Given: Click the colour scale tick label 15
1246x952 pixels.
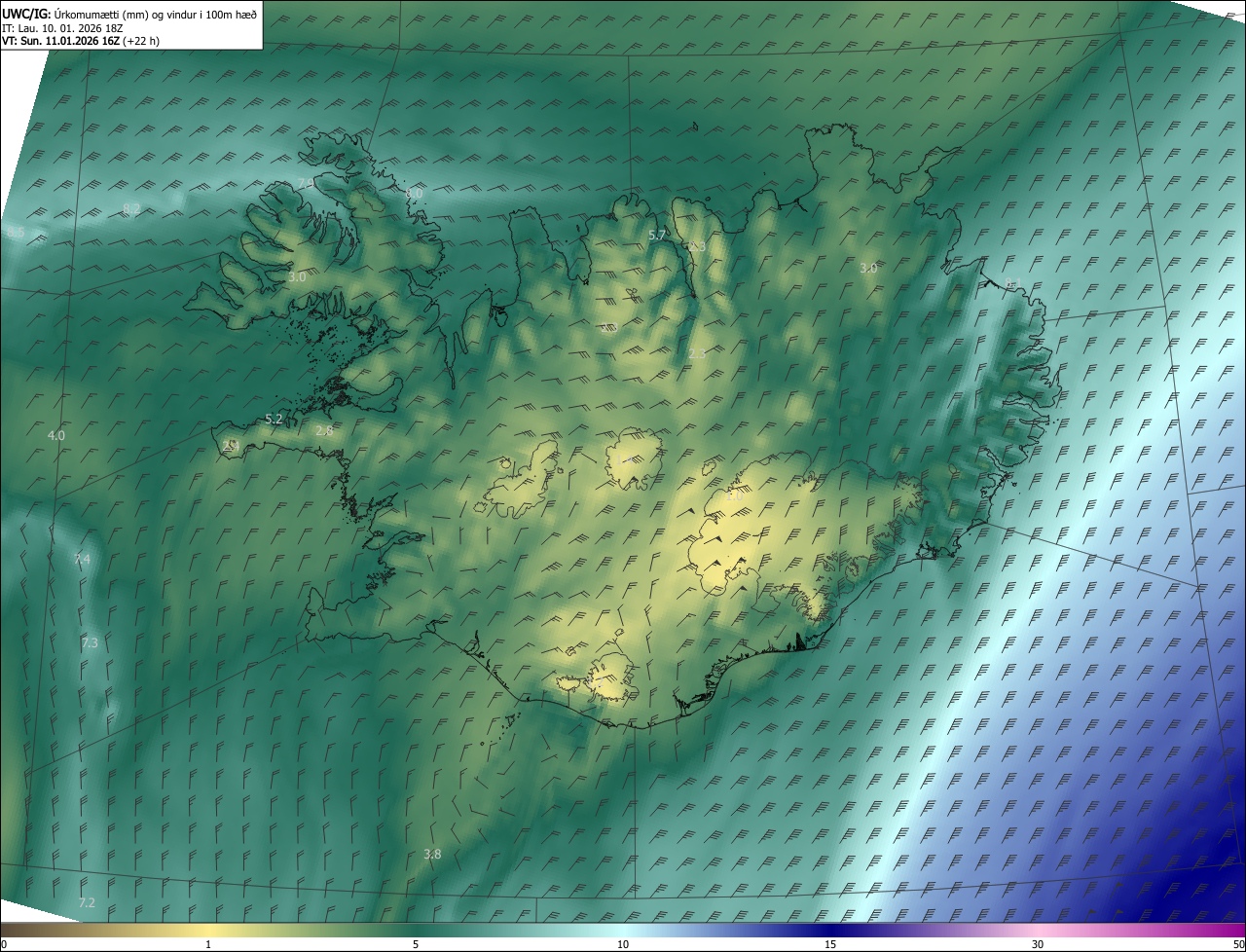Looking at the screenshot, I should pyautogui.click(x=830, y=944).
